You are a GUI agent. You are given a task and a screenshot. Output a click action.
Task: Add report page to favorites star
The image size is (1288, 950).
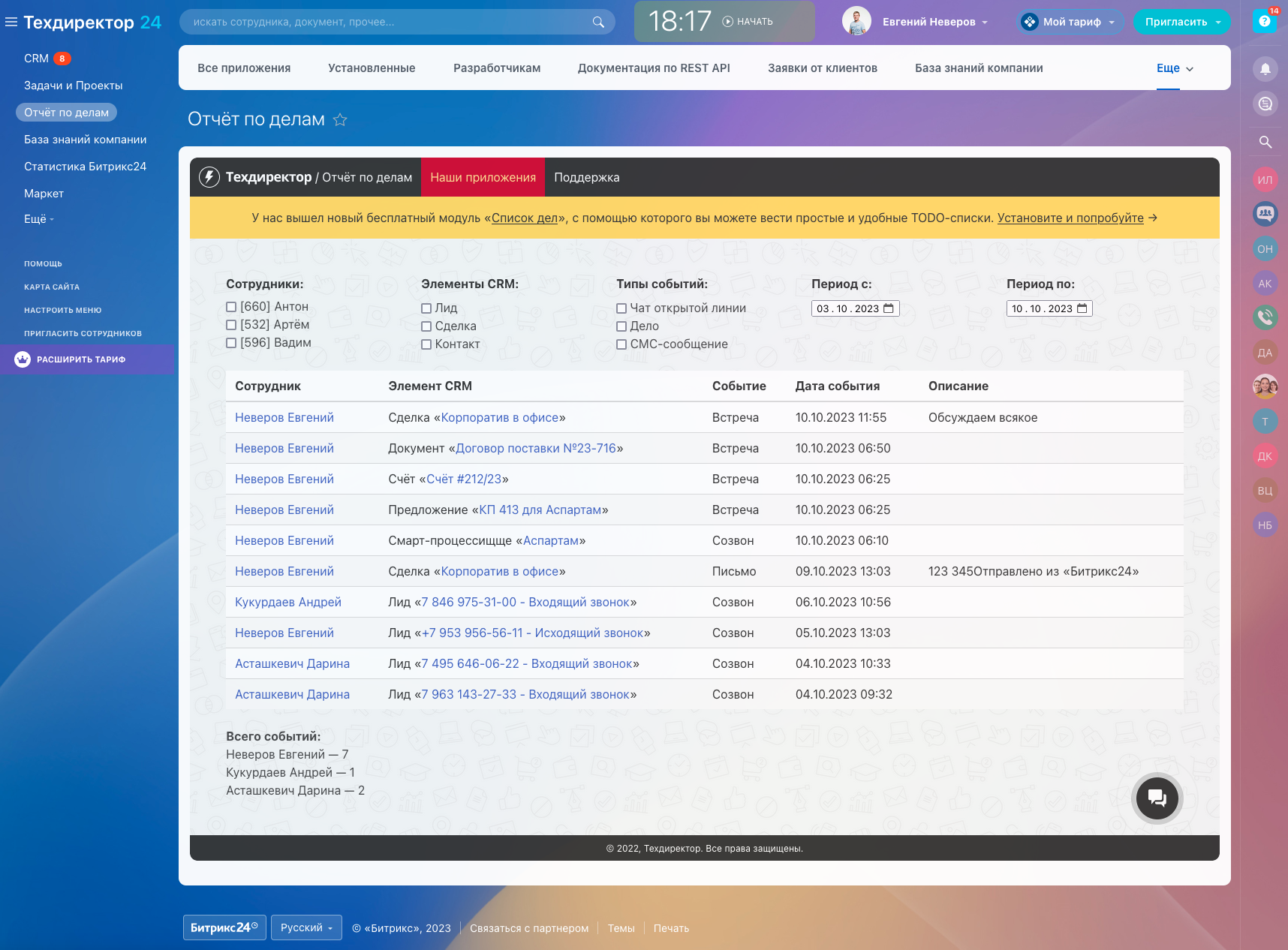[340, 120]
